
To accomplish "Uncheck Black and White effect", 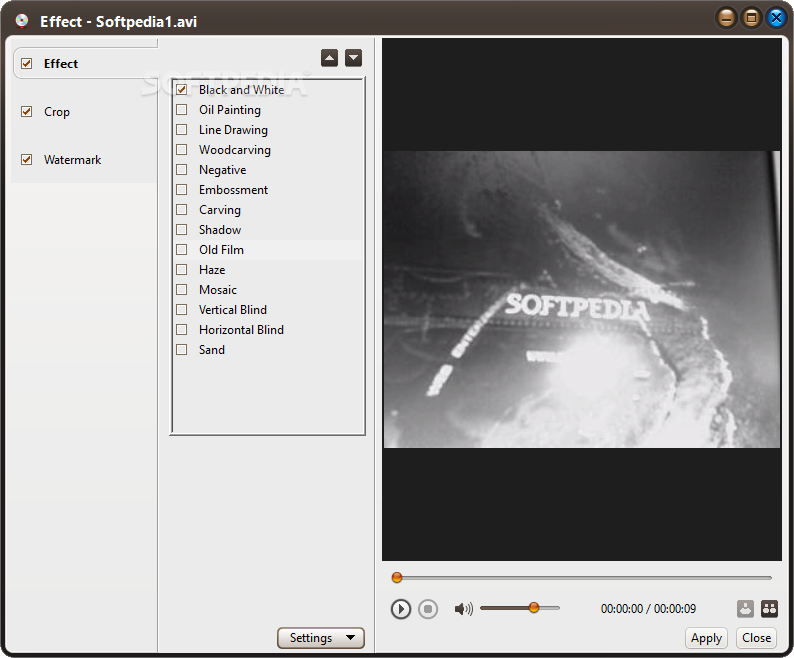I will (181, 90).
